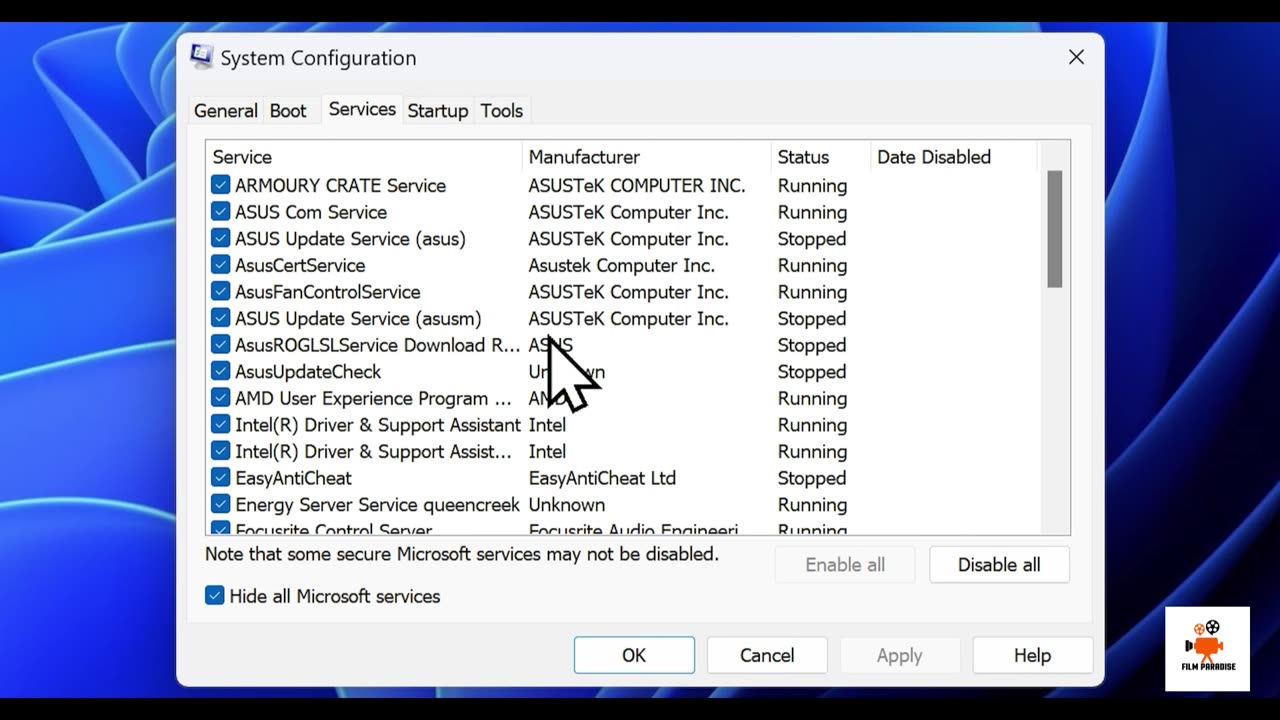Click the EasyAntiCheat Ltd manufacturer cell
Image resolution: width=1280 pixels, height=720 pixels.
tap(602, 478)
